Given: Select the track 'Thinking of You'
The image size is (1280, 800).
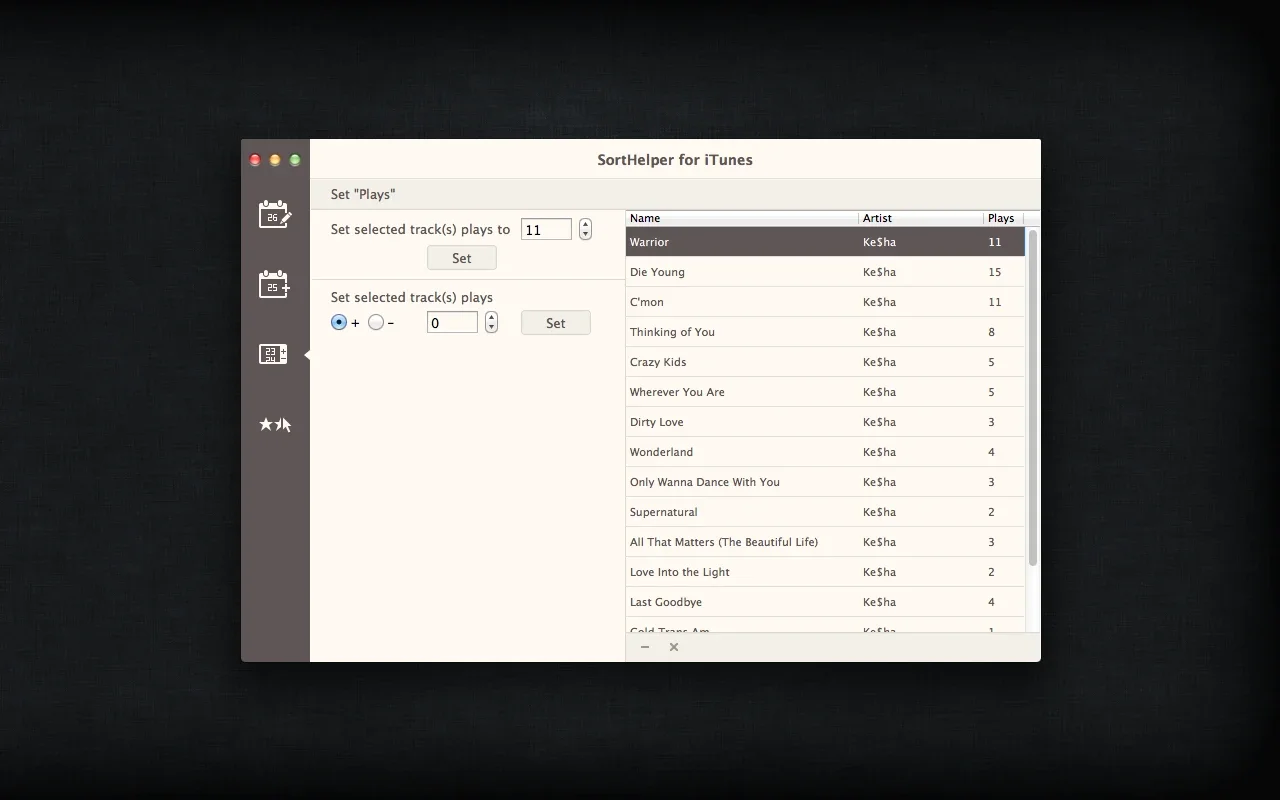Looking at the screenshot, I should [825, 332].
